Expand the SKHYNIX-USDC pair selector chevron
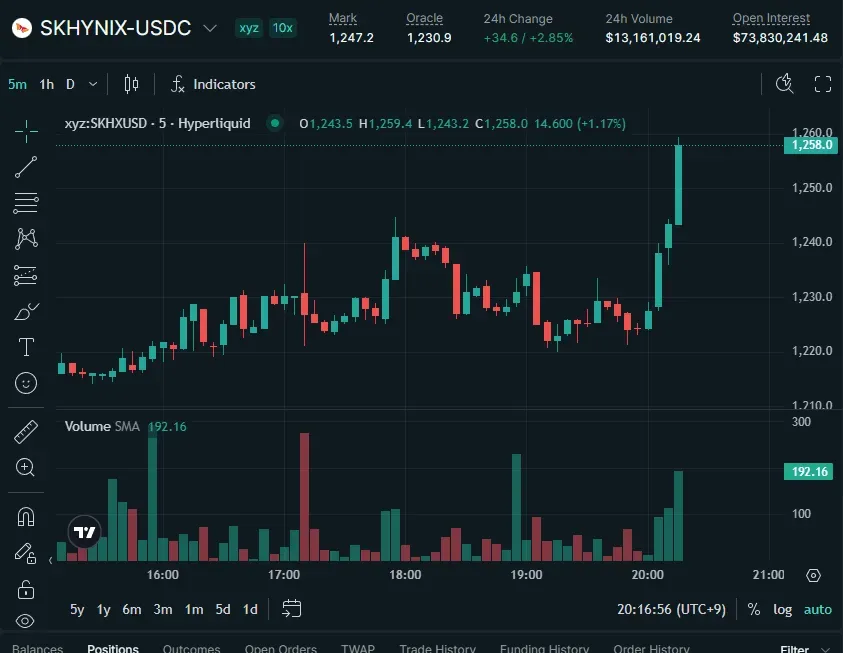Image resolution: width=843 pixels, height=653 pixels. [210, 28]
